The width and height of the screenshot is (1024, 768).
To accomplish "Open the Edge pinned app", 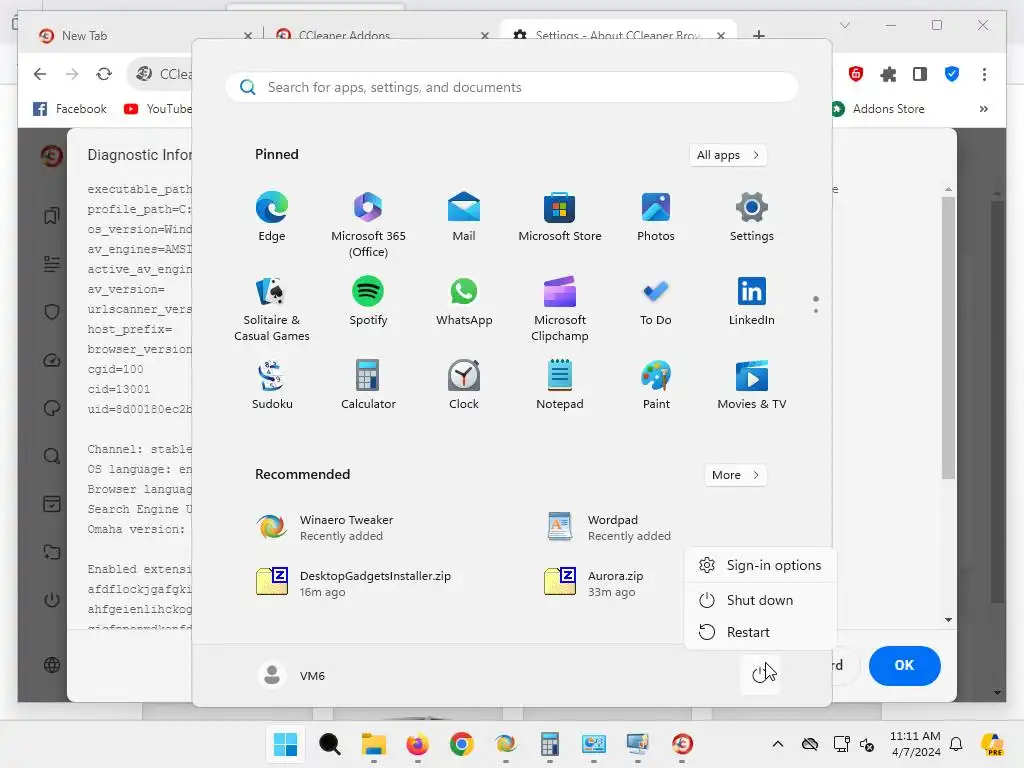I will (x=272, y=217).
